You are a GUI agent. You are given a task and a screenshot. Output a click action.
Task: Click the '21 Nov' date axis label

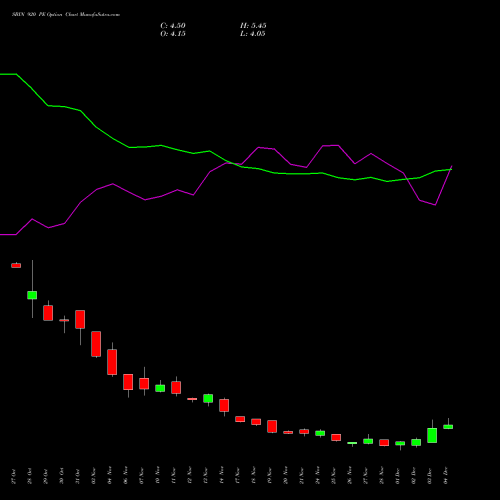point(302,476)
